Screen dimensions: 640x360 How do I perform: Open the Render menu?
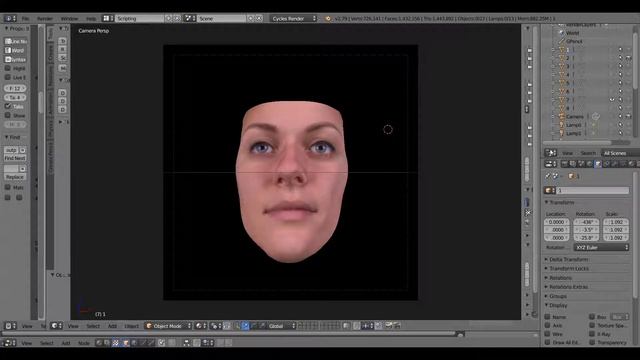45,19
